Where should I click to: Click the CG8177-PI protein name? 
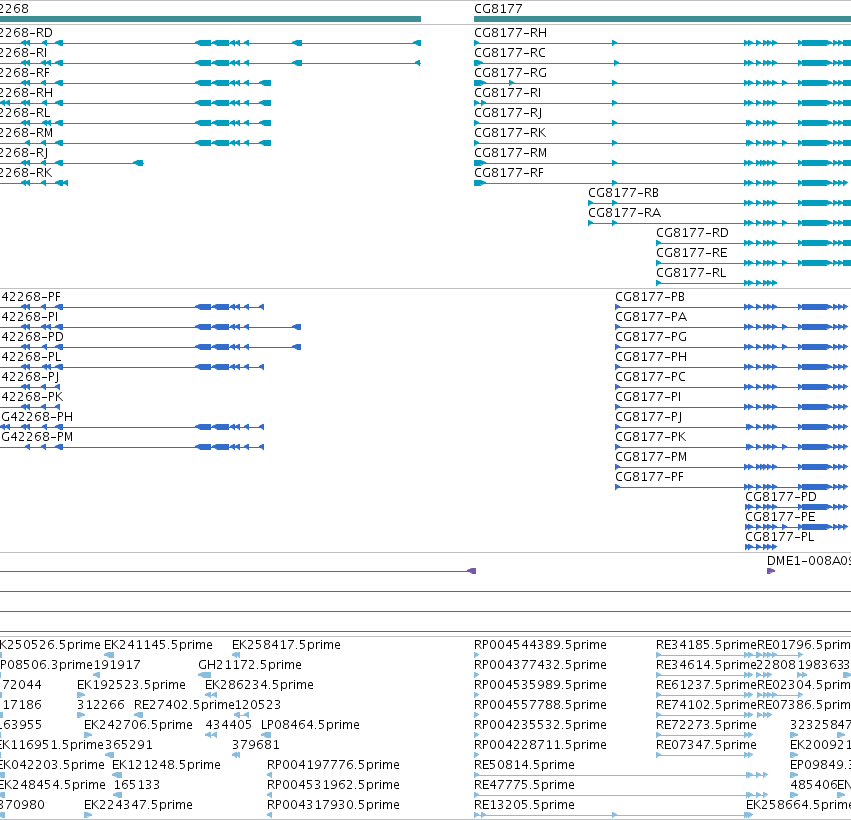pos(648,398)
